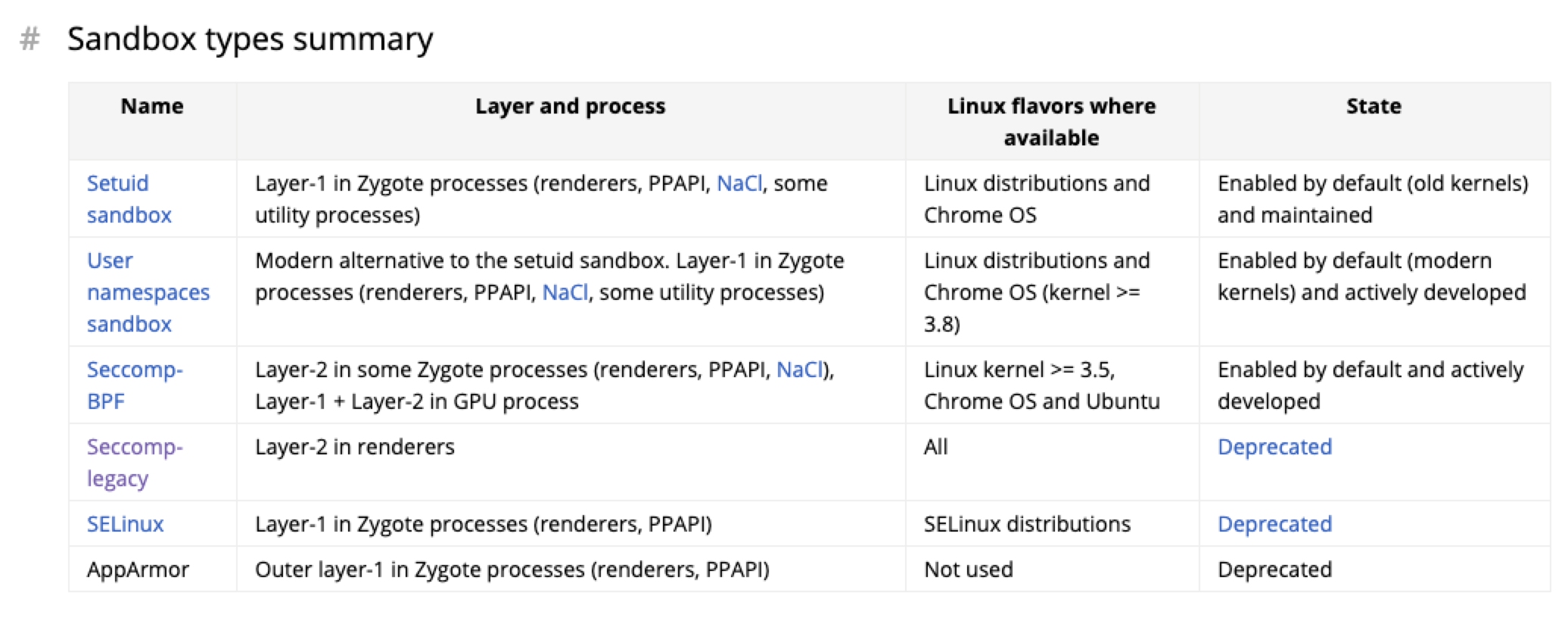Open the Setuid sandbox link
The height and width of the screenshot is (621, 1568).
[129, 199]
